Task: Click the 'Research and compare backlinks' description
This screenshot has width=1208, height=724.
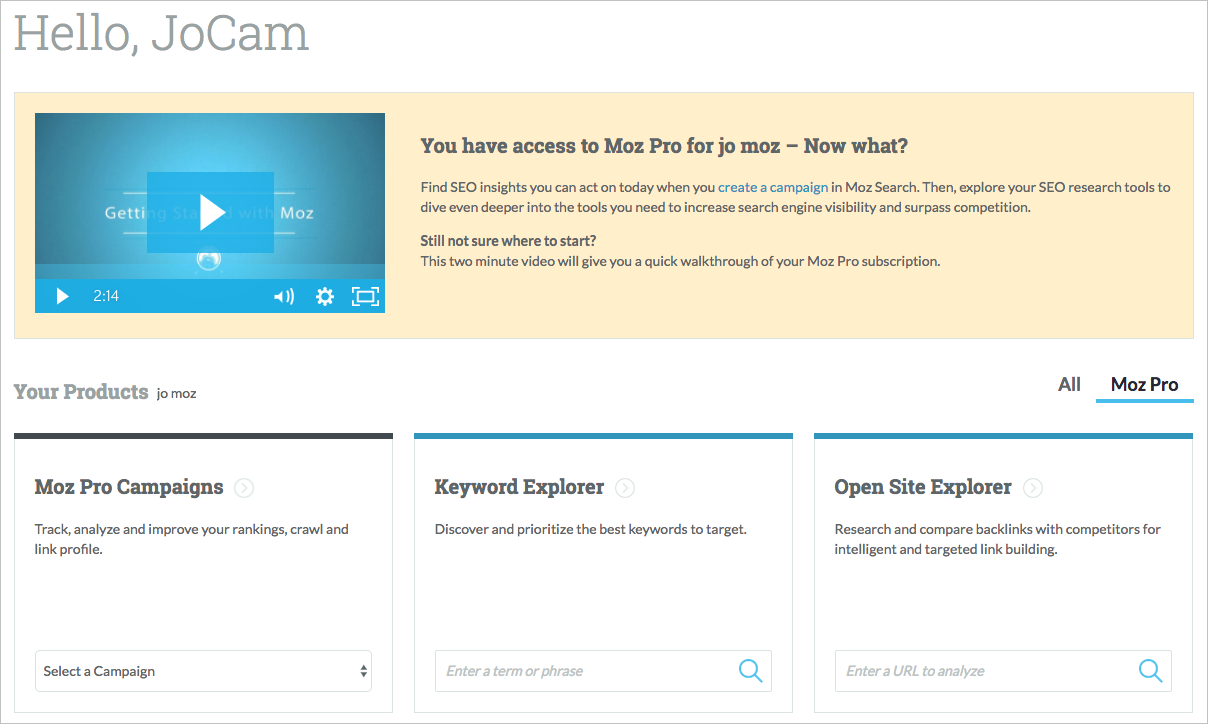Action: (x=998, y=539)
